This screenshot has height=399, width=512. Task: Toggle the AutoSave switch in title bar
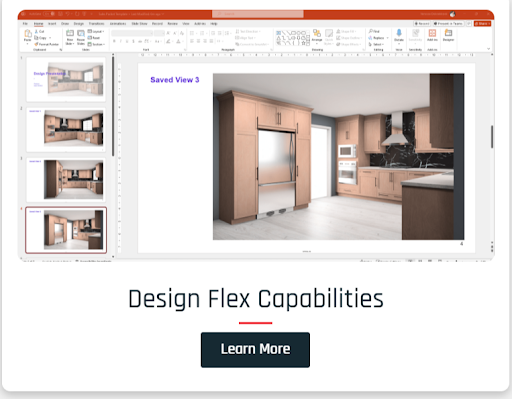pos(46,14)
